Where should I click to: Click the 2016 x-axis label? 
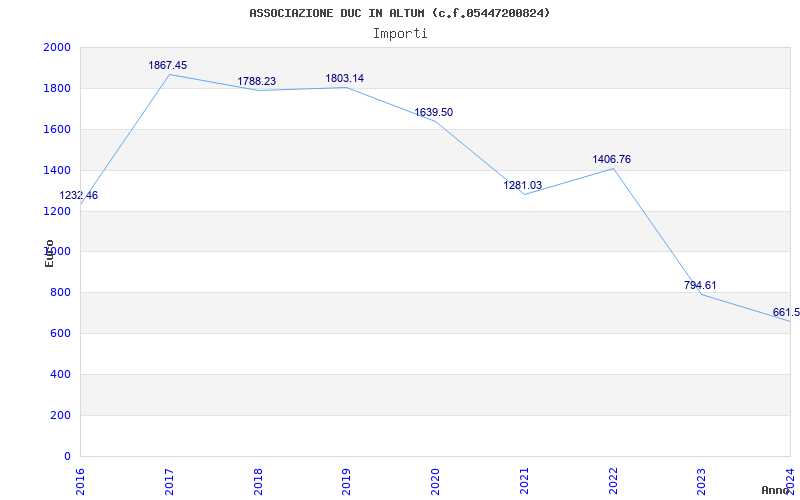(x=80, y=482)
